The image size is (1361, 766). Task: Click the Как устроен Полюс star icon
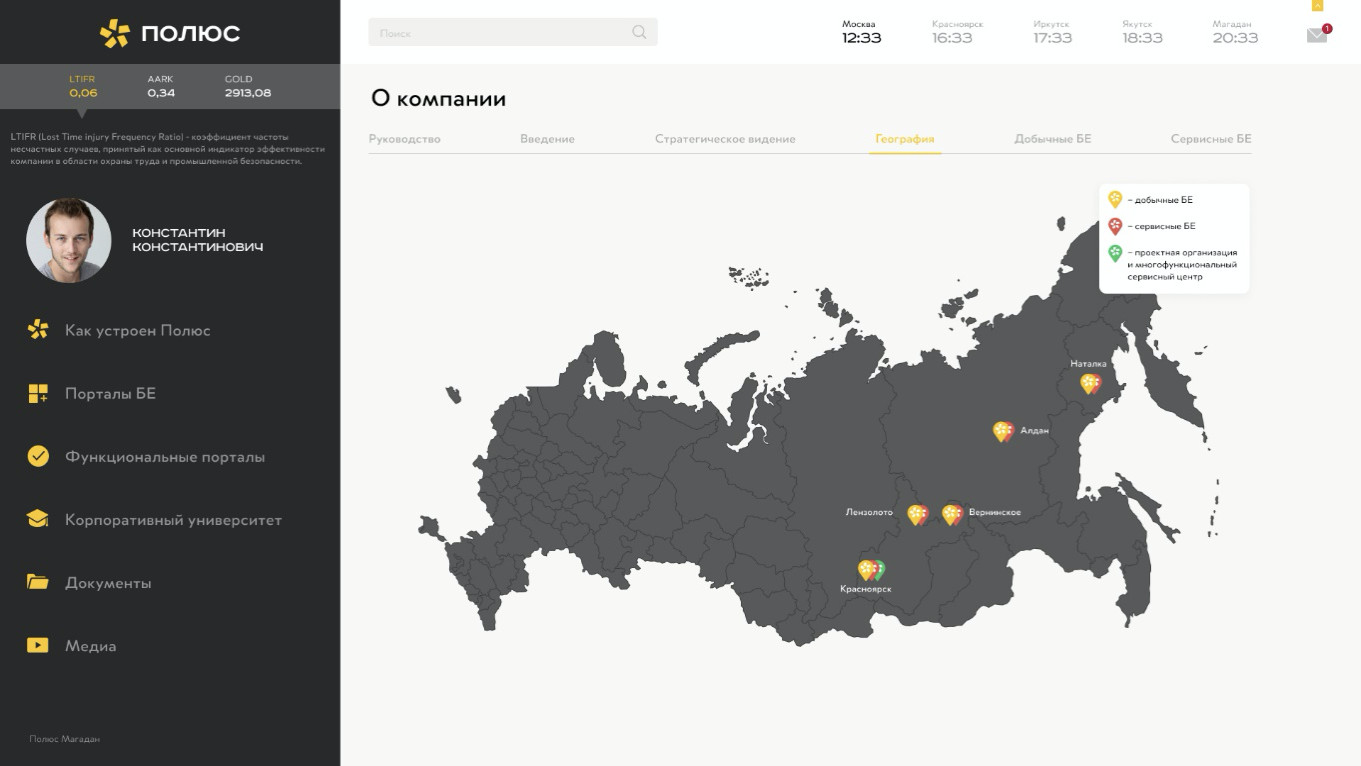click(x=38, y=330)
